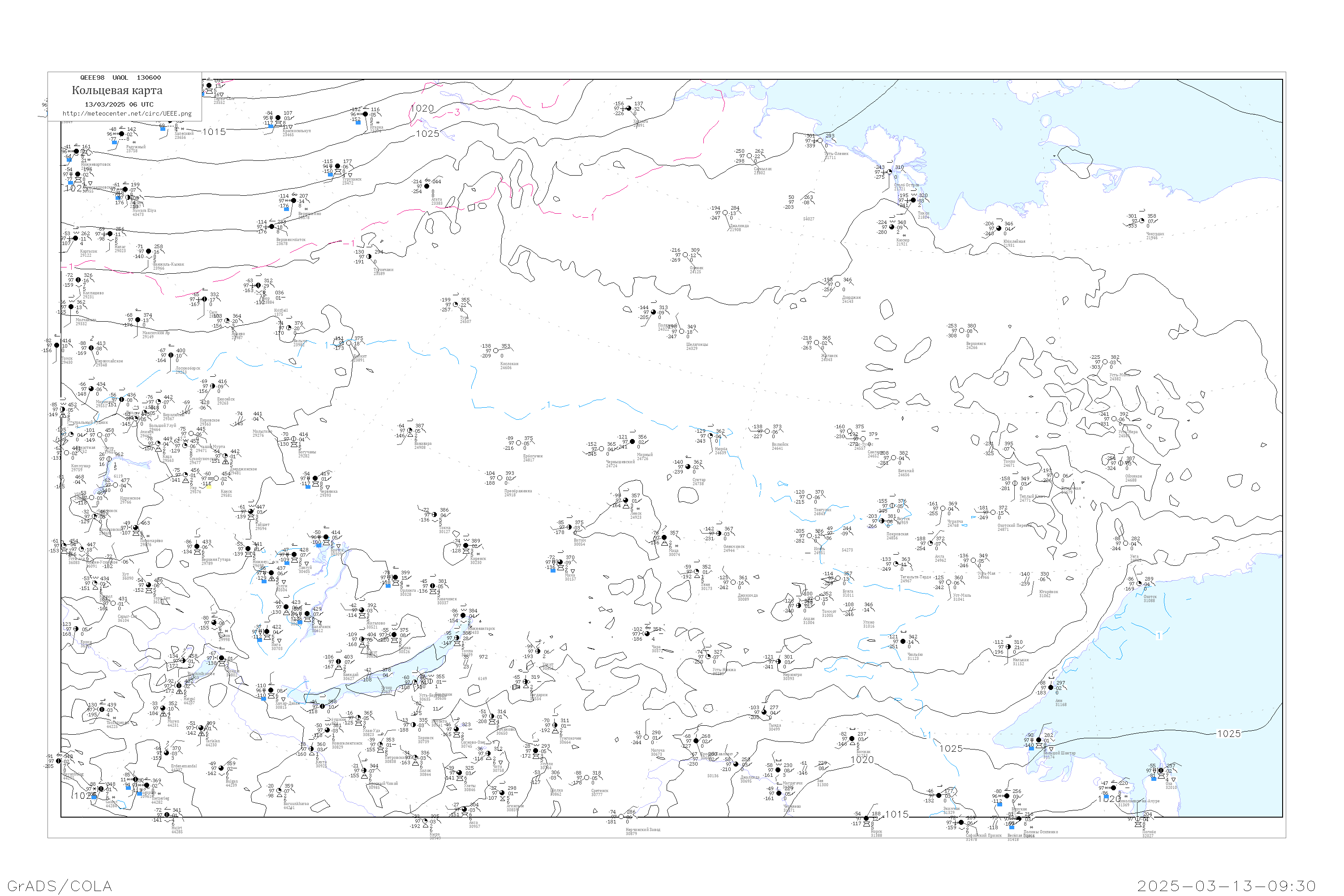1344x896 pixels.
Task: Click the Охотск station circle symbol
Action: [1139, 583]
